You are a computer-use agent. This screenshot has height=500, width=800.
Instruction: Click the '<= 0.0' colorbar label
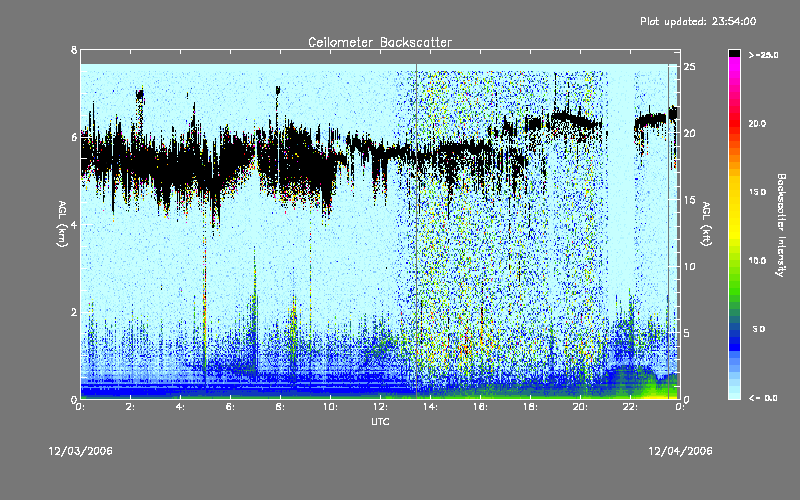point(763,398)
